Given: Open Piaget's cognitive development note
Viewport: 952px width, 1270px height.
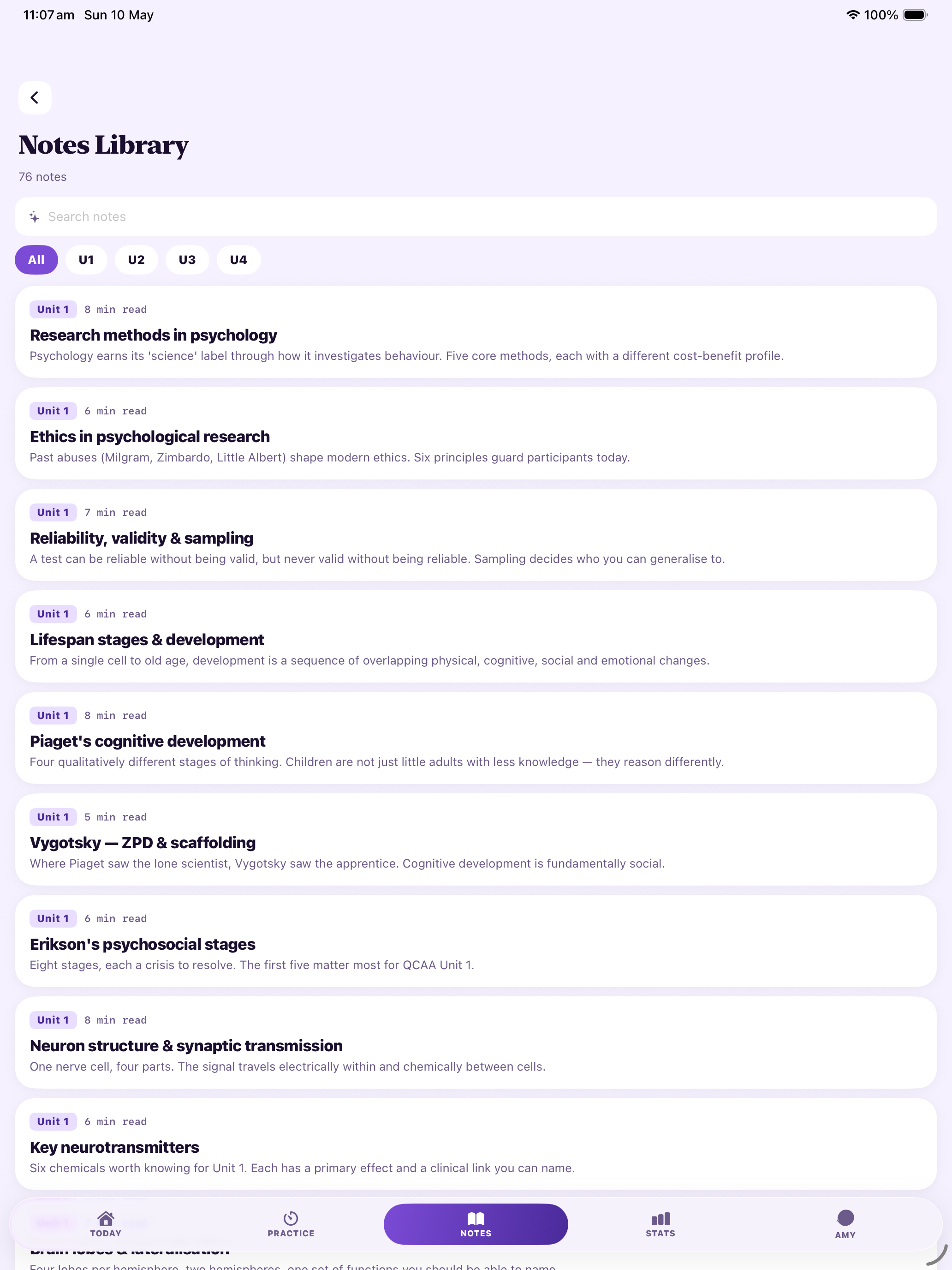Looking at the screenshot, I should [476, 738].
